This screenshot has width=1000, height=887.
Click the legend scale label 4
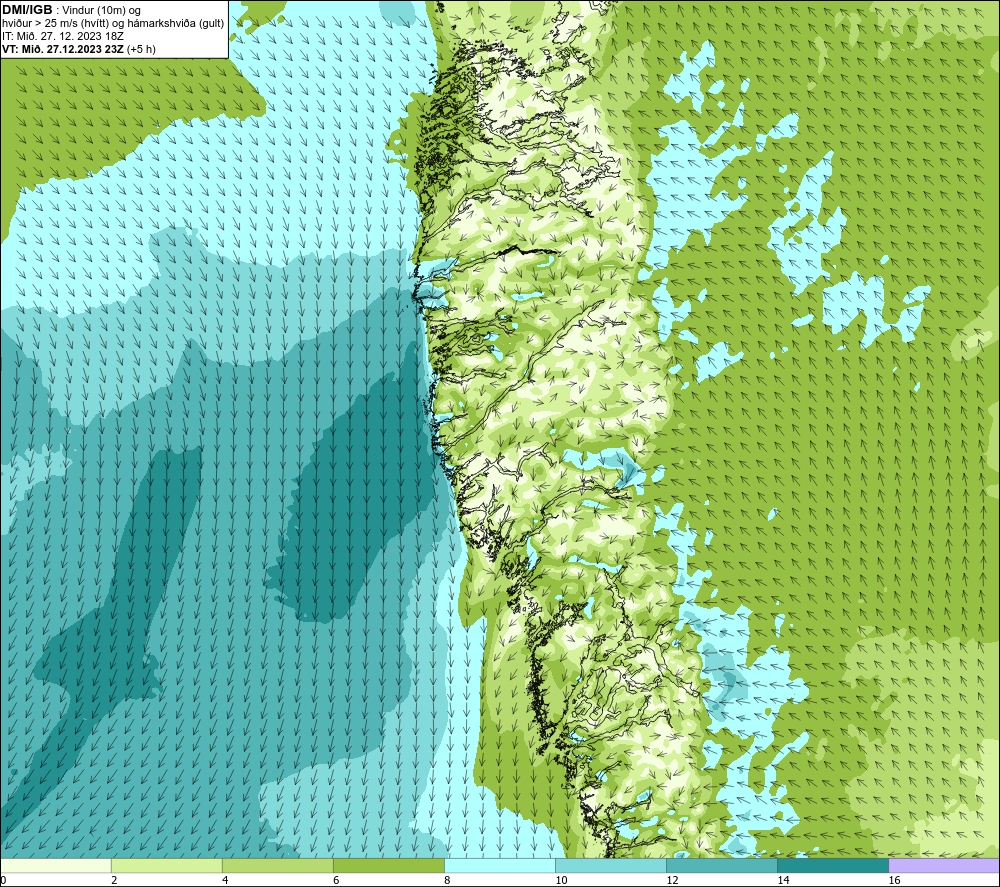(x=225, y=880)
